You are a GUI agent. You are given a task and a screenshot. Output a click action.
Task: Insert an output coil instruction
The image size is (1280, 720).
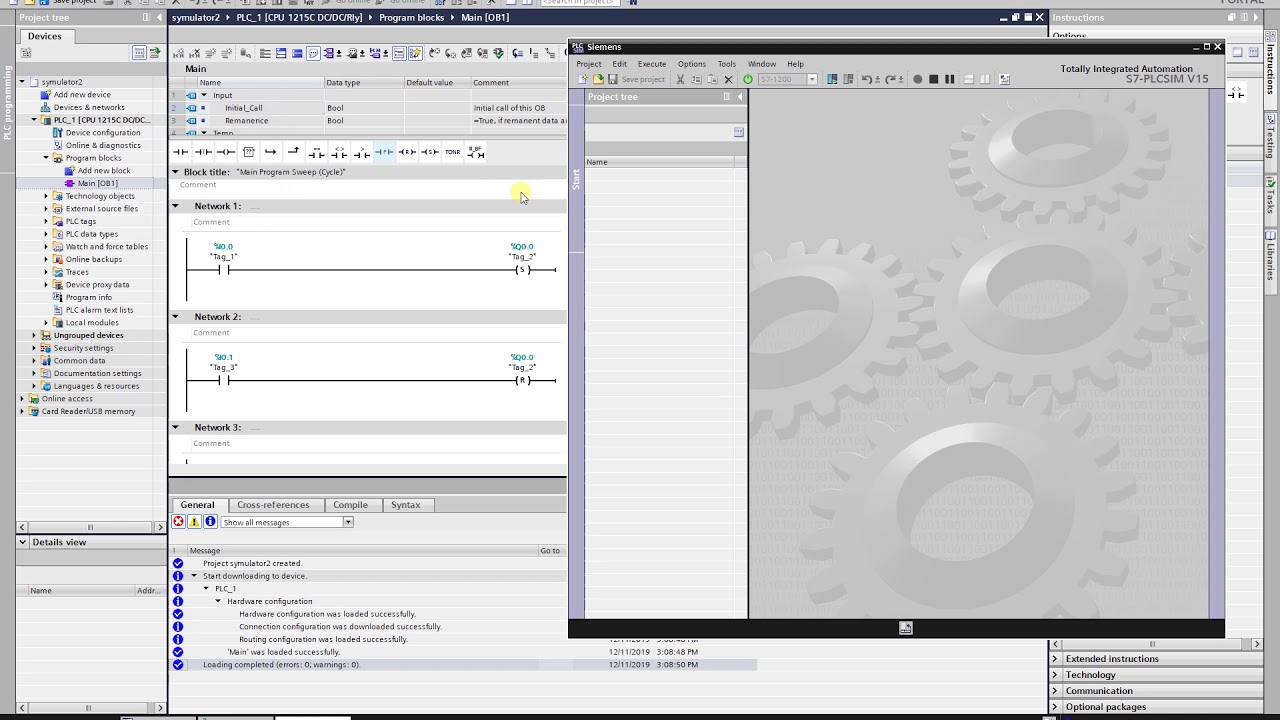pyautogui.click(x=226, y=152)
